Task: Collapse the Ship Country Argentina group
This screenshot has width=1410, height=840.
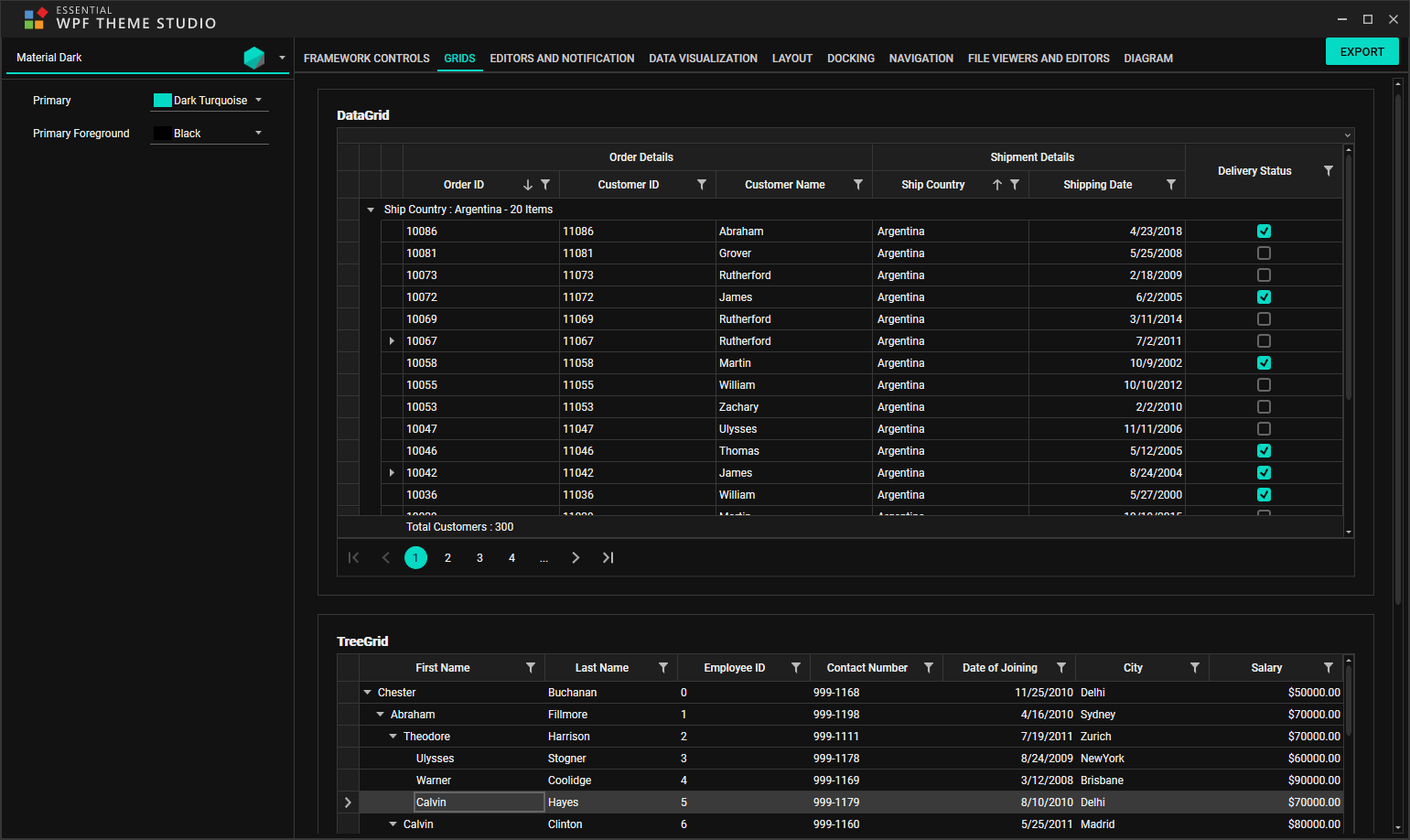Action: 370,209
